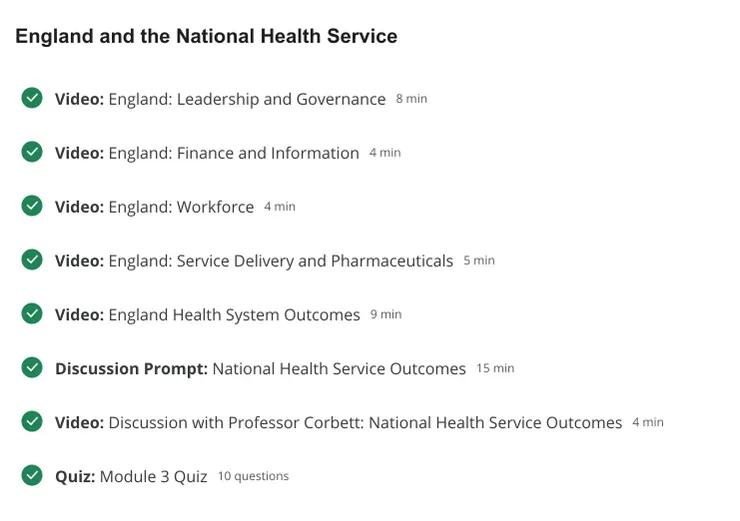Click checkmark beside Professor Corbett discussion video

(x=32, y=422)
